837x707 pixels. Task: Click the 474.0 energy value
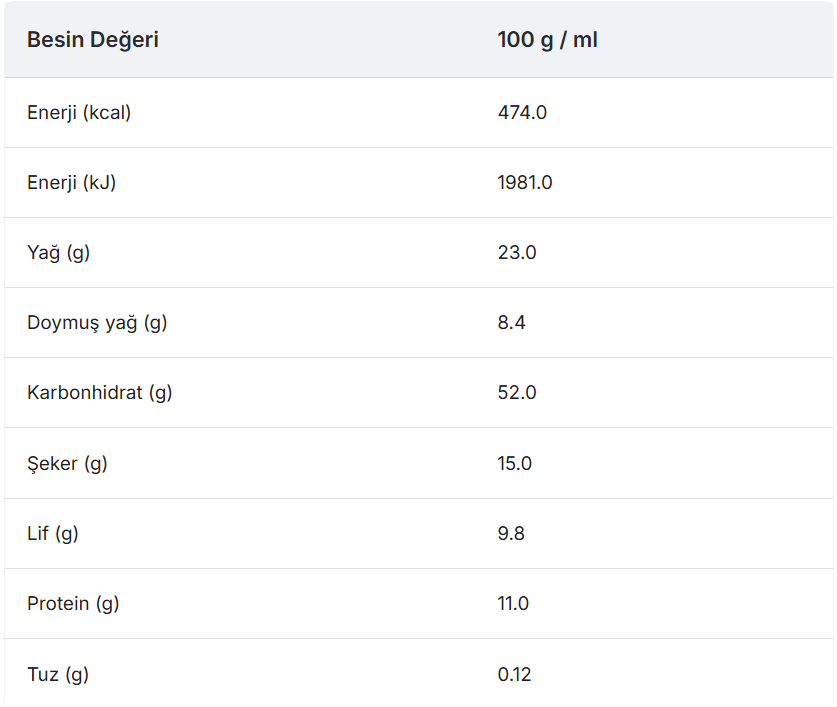522,112
